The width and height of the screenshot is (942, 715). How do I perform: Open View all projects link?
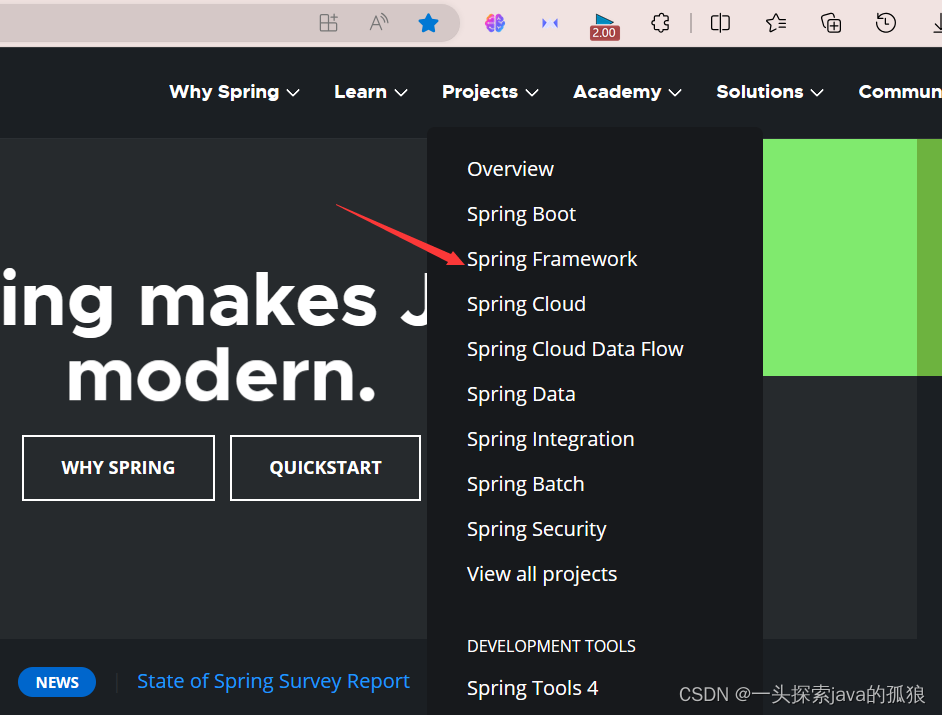pyautogui.click(x=542, y=574)
